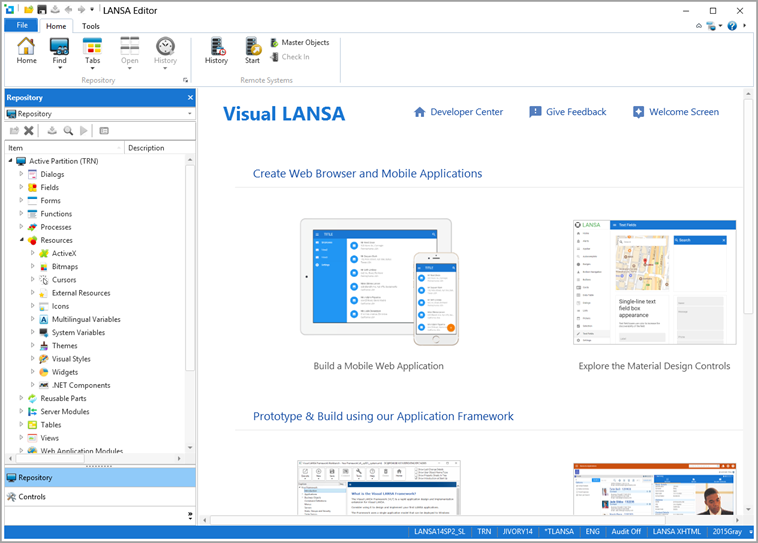Click the play arrow icon in repository toolbar

tap(84, 131)
